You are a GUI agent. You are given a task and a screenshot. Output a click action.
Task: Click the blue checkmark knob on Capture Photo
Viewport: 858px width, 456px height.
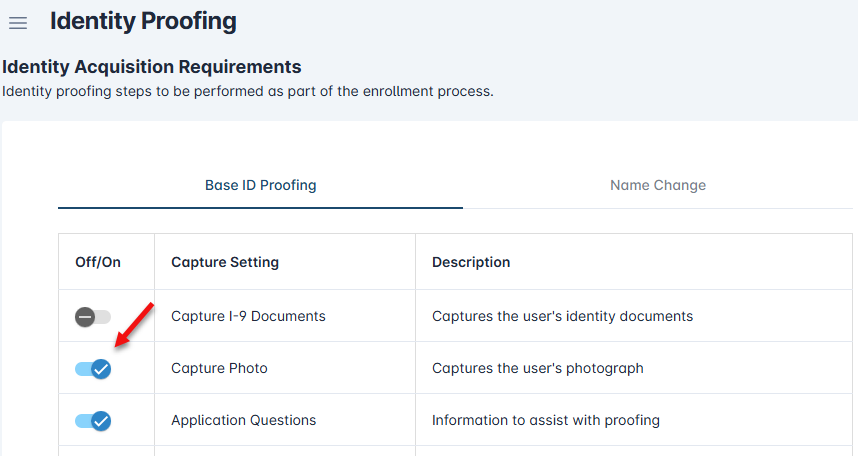tap(101, 369)
